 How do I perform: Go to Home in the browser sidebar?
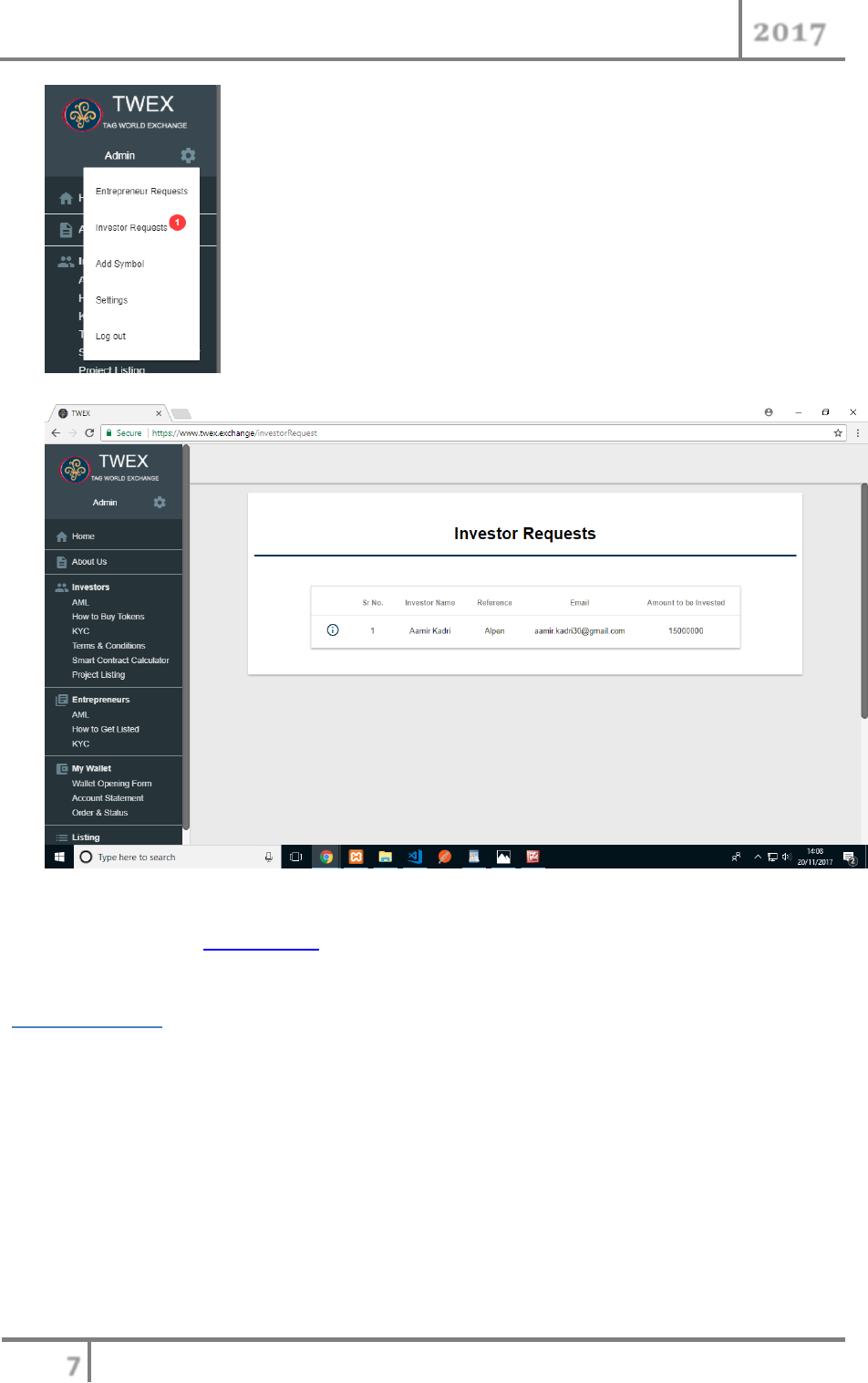(x=83, y=536)
